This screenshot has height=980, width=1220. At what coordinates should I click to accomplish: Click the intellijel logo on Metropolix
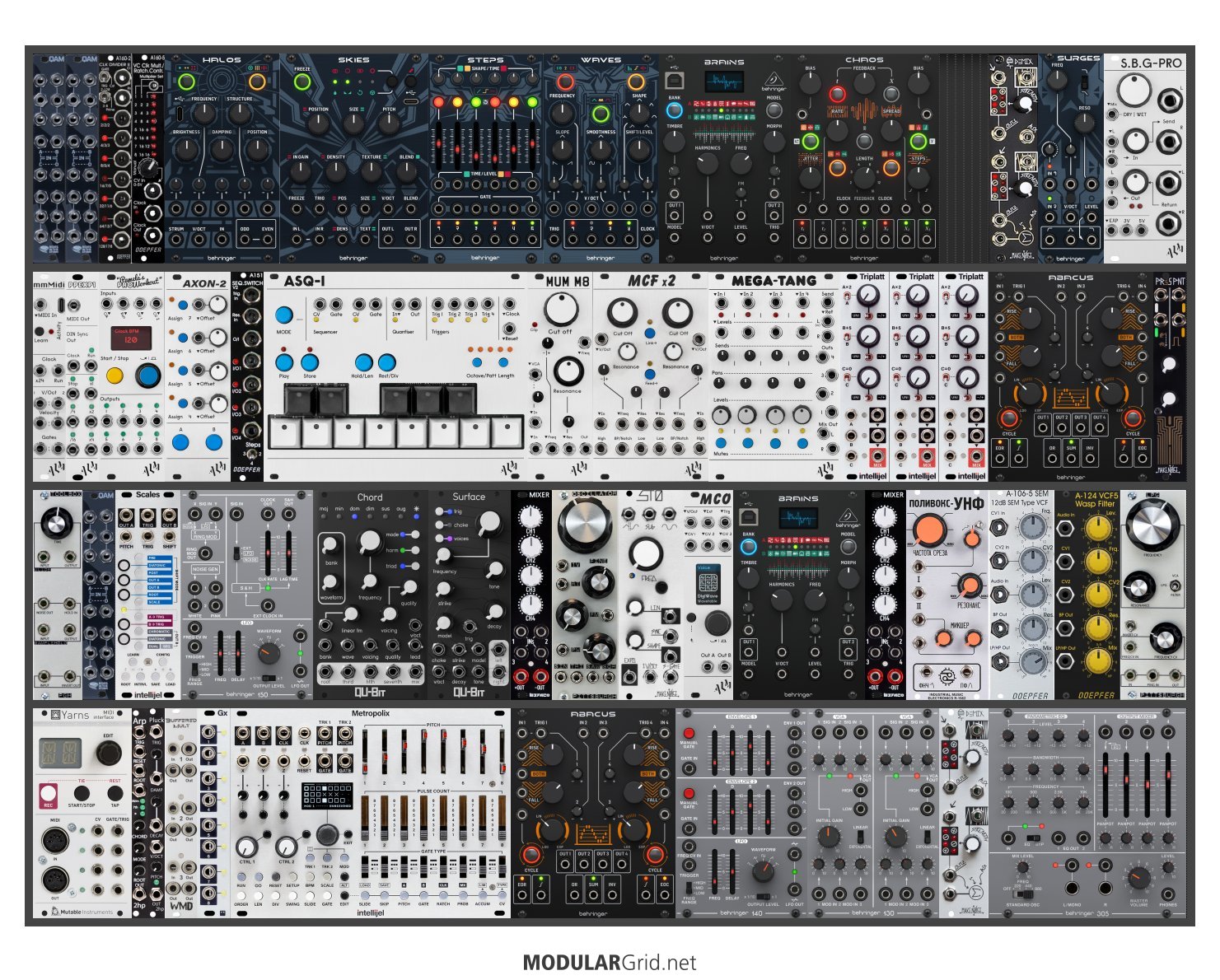(x=370, y=912)
